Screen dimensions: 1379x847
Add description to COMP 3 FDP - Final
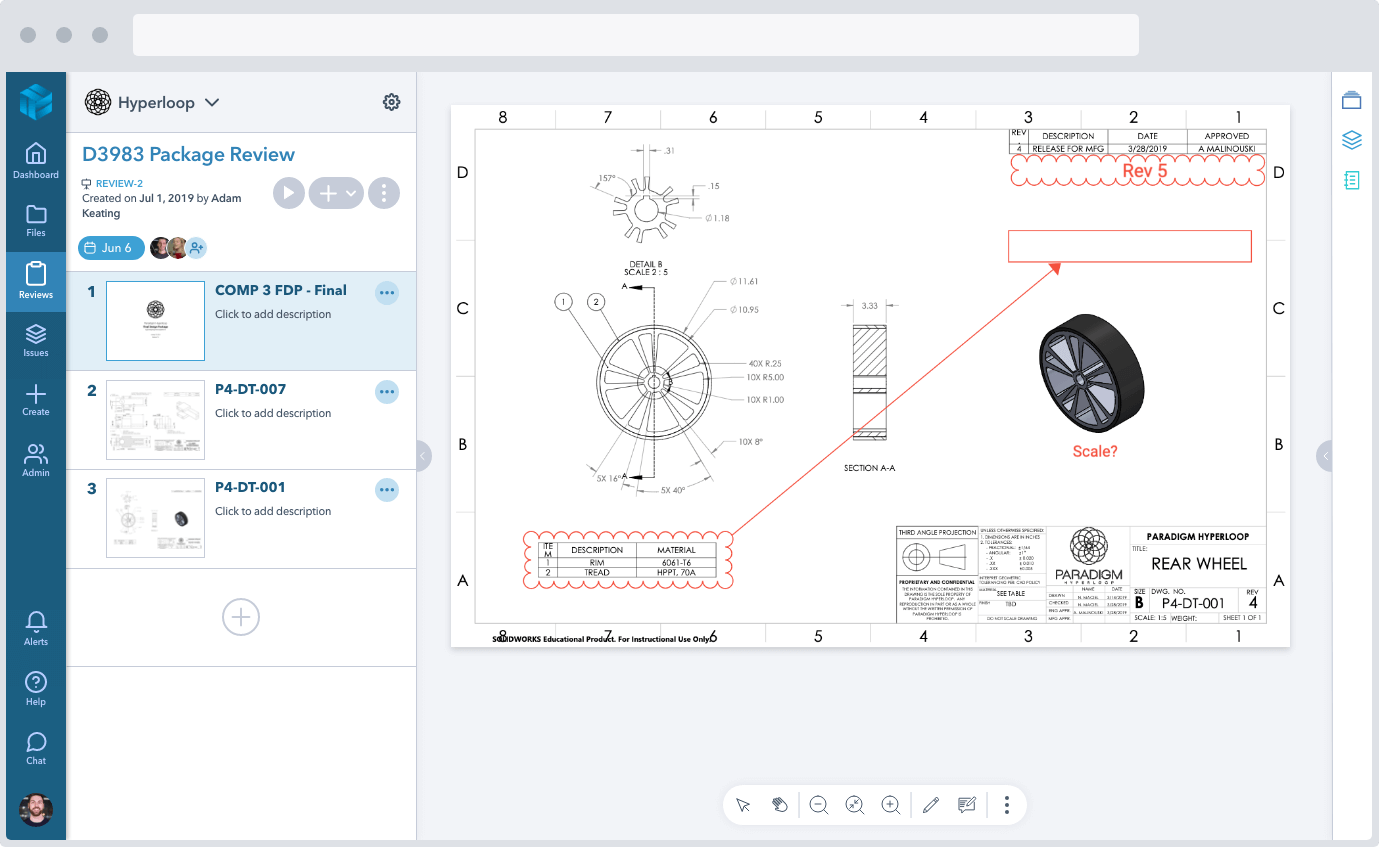point(273,314)
